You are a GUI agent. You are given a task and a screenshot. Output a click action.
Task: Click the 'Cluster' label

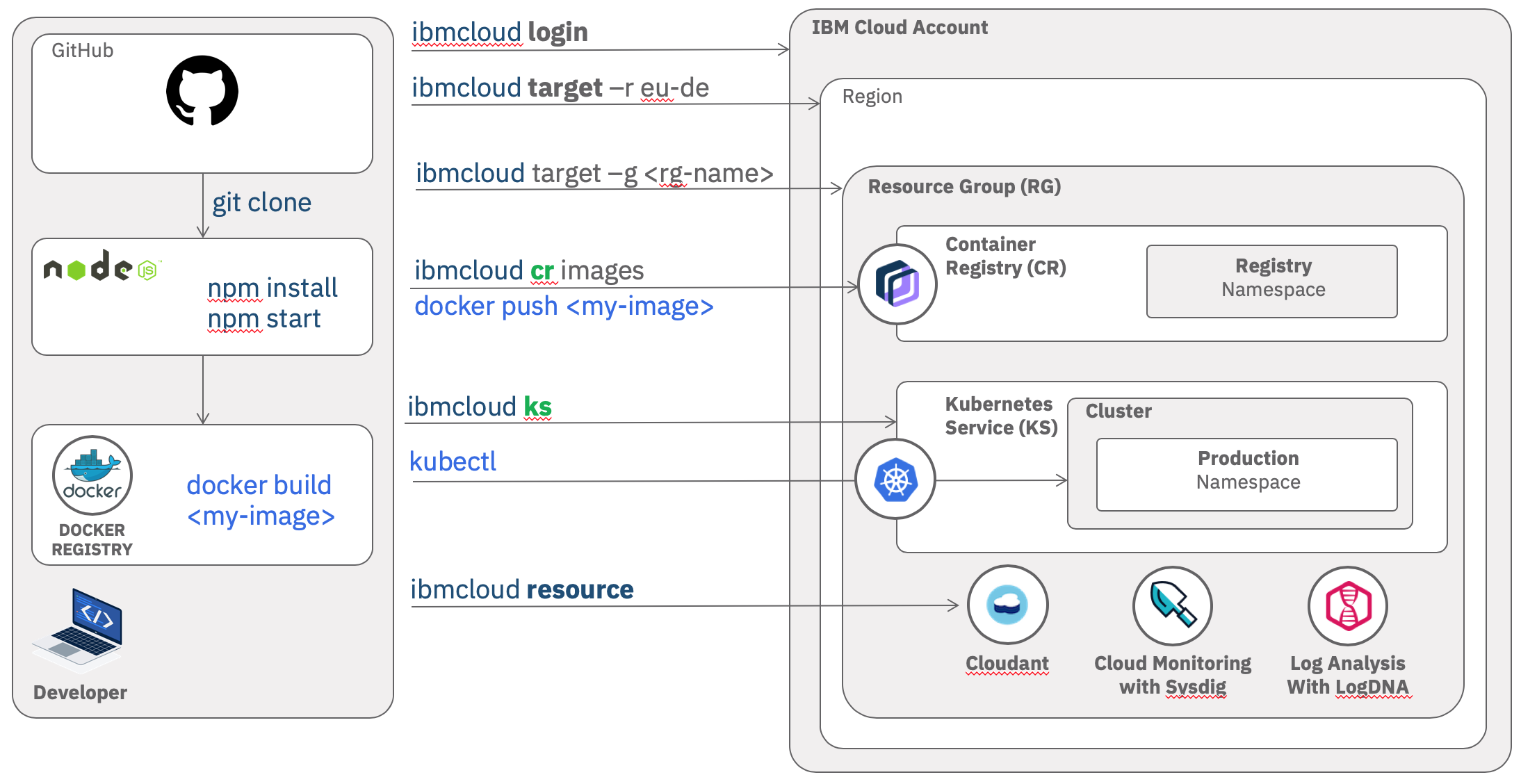pos(1119,411)
